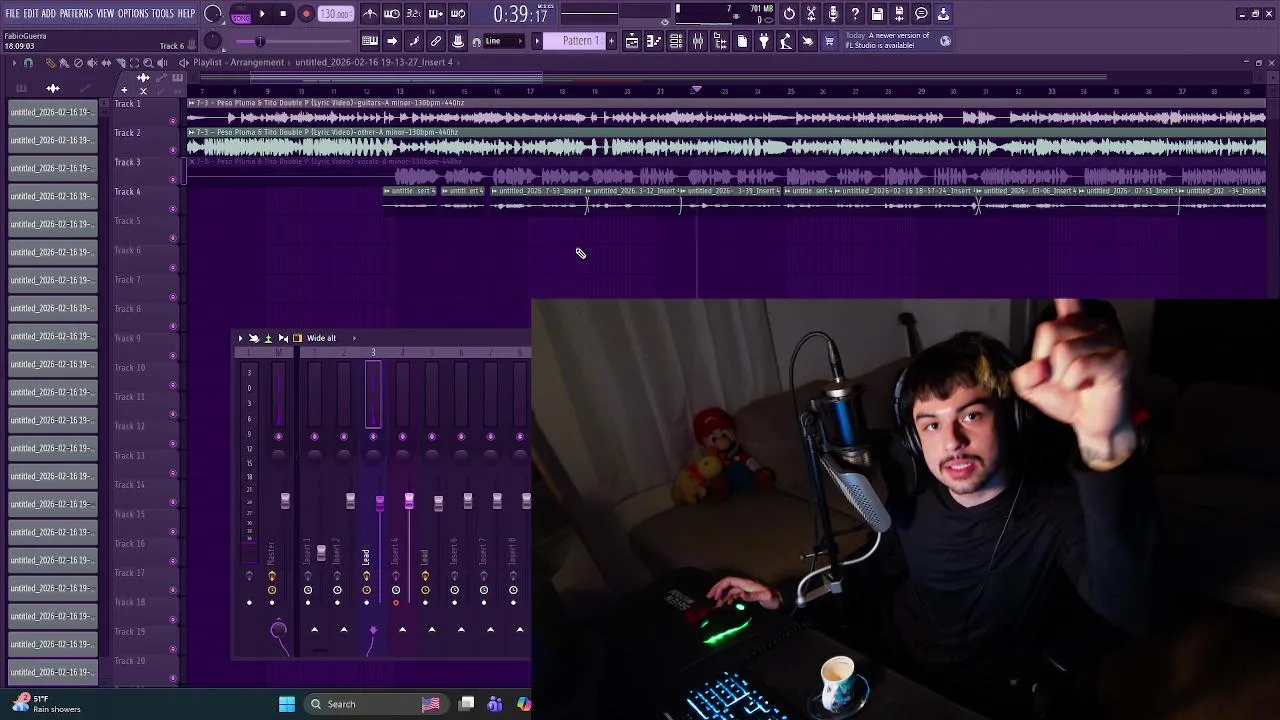Click the main volume knob
This screenshot has height=720, width=1280.
point(213,14)
